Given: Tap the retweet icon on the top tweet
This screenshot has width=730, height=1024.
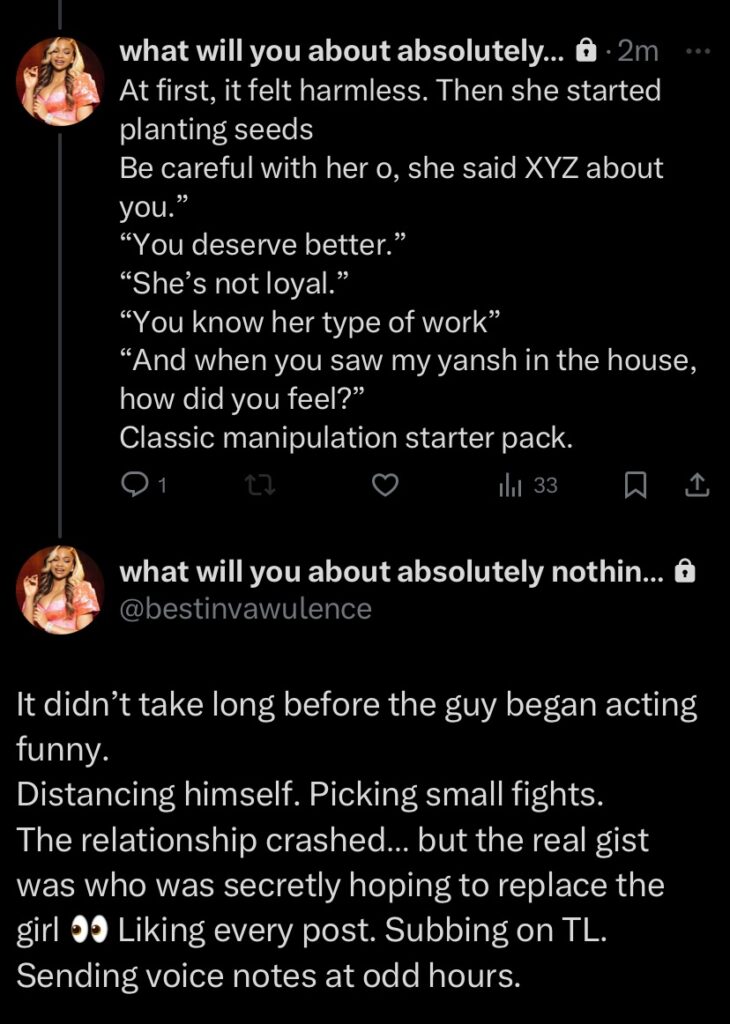Looking at the screenshot, I should [x=258, y=486].
